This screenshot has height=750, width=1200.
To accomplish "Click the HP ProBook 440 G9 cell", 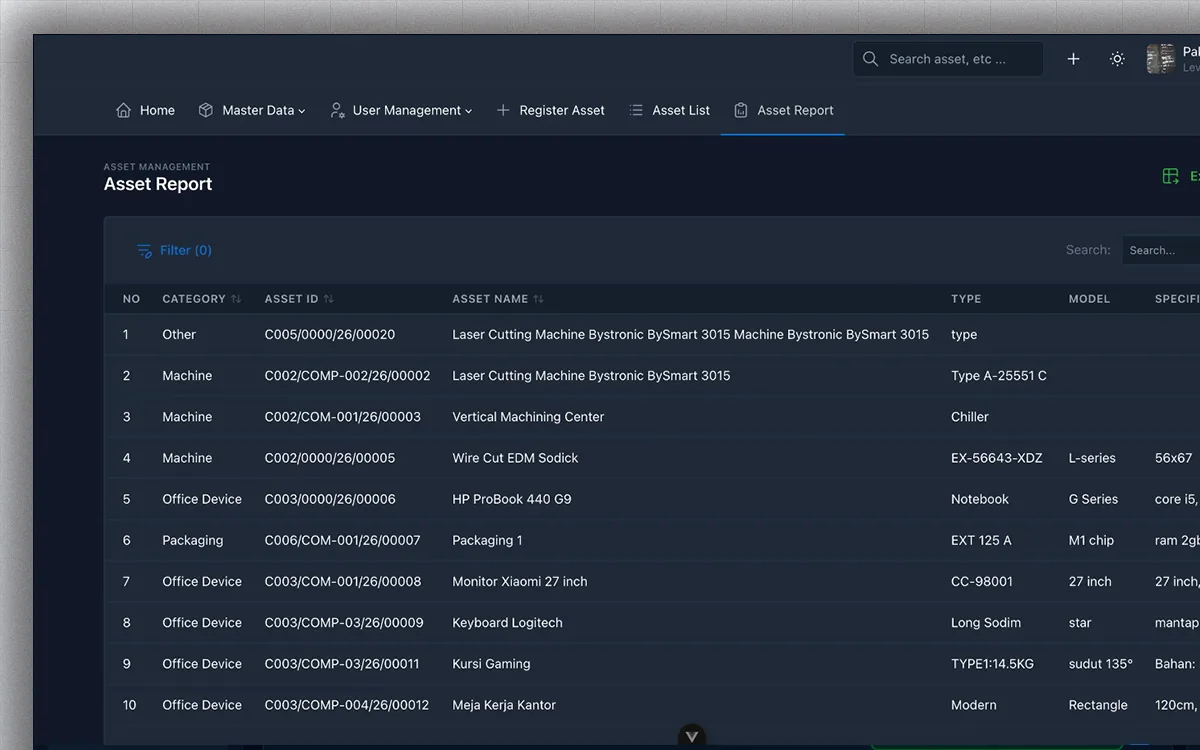I will pyautogui.click(x=512, y=499).
